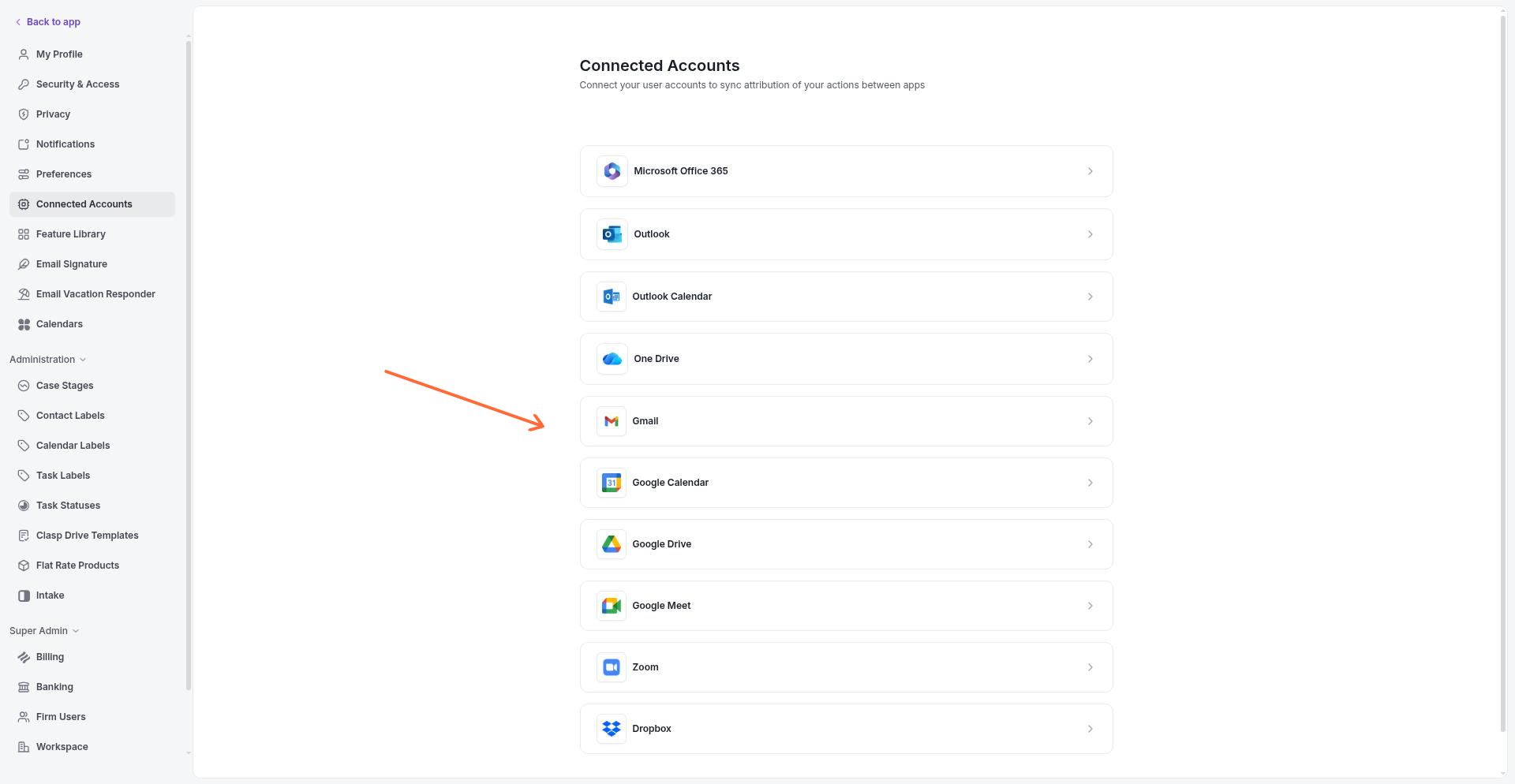The height and width of the screenshot is (784, 1515).
Task: Click the Task Statuses pie icon
Action: pyautogui.click(x=24, y=506)
